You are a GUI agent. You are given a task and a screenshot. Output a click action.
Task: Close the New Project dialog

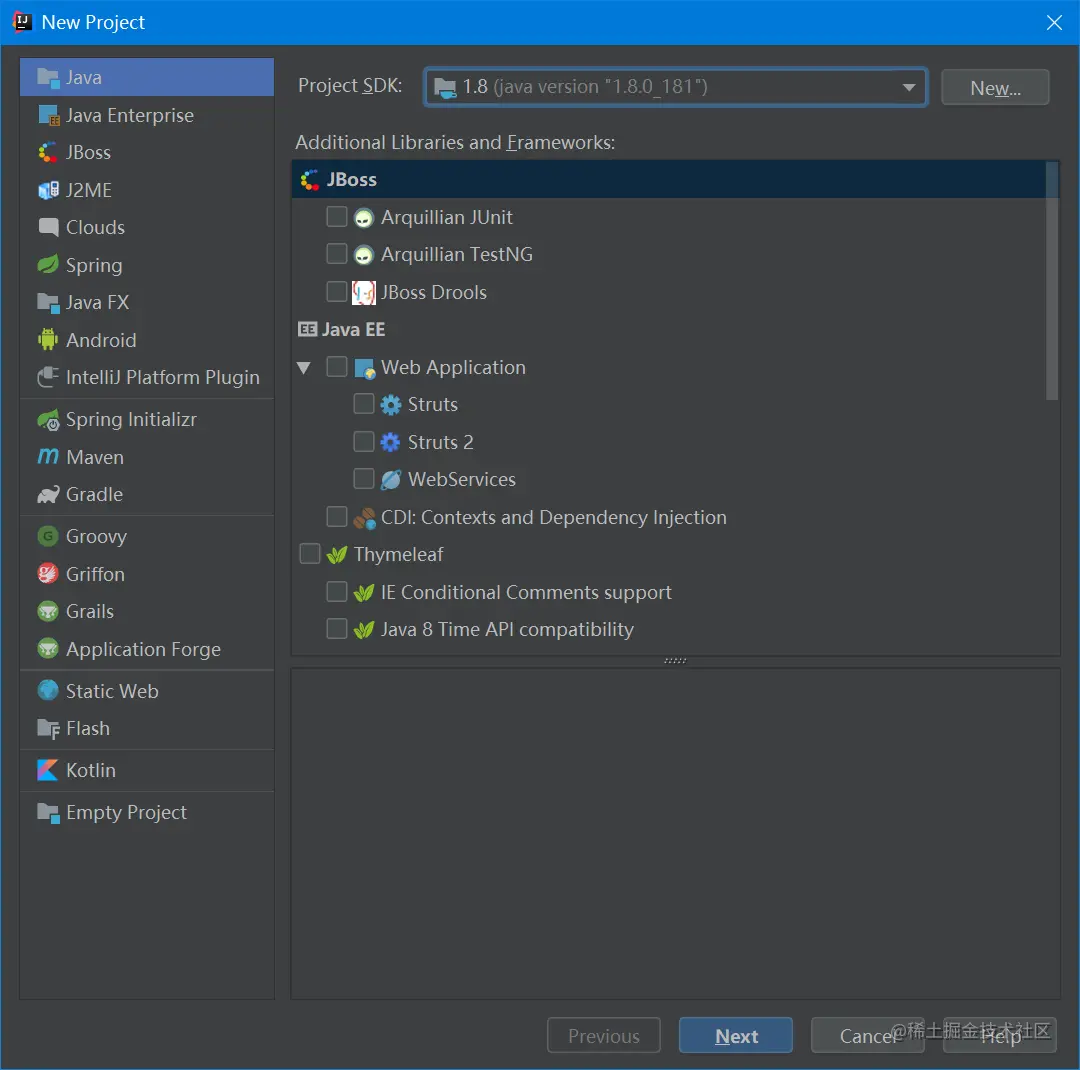click(x=1054, y=23)
